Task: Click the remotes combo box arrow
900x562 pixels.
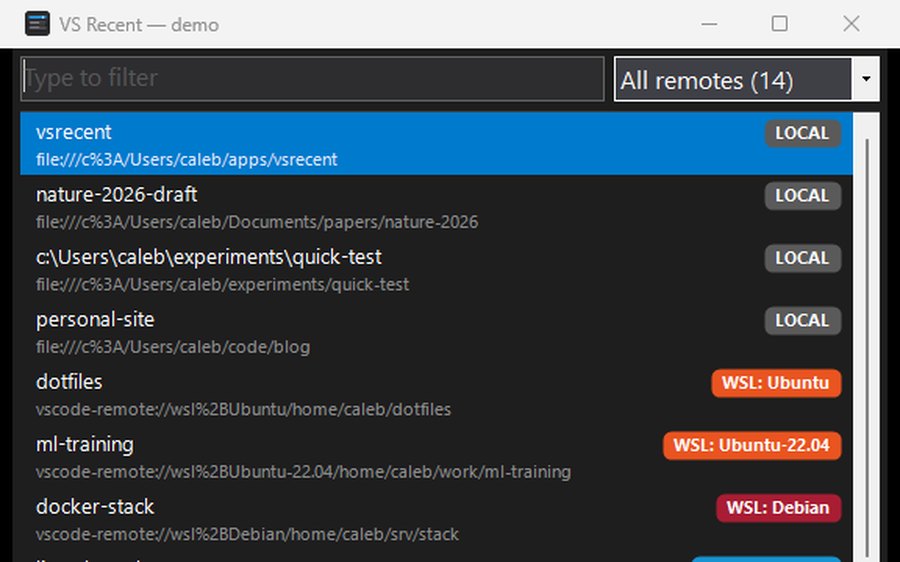Action: tap(866, 79)
